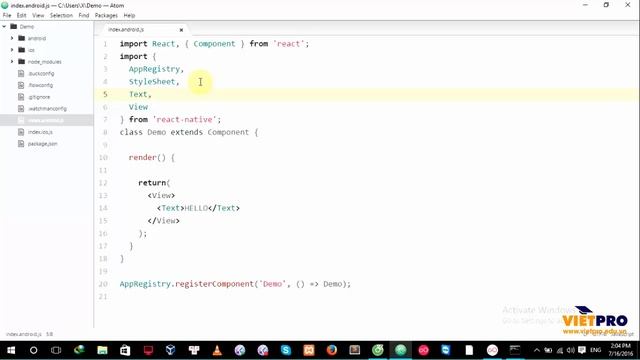Open the Selection menu
This screenshot has height=360, width=640.
point(61,16)
